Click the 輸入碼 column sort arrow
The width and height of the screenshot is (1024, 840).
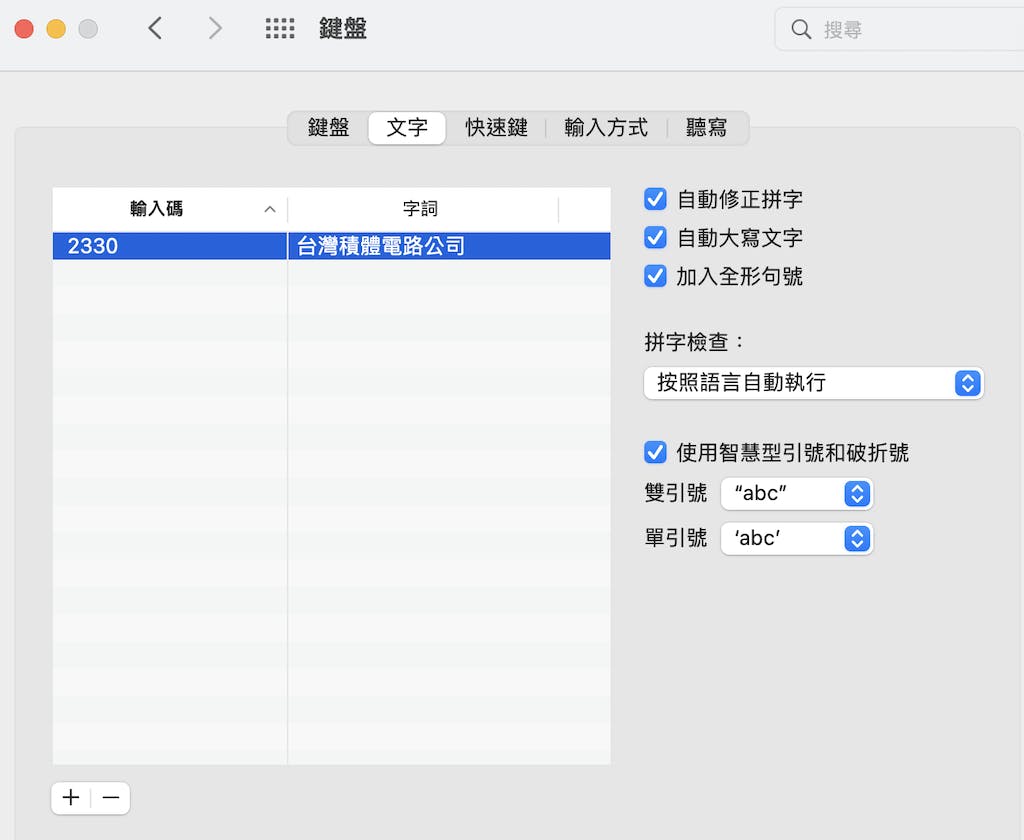pyautogui.click(x=269, y=210)
